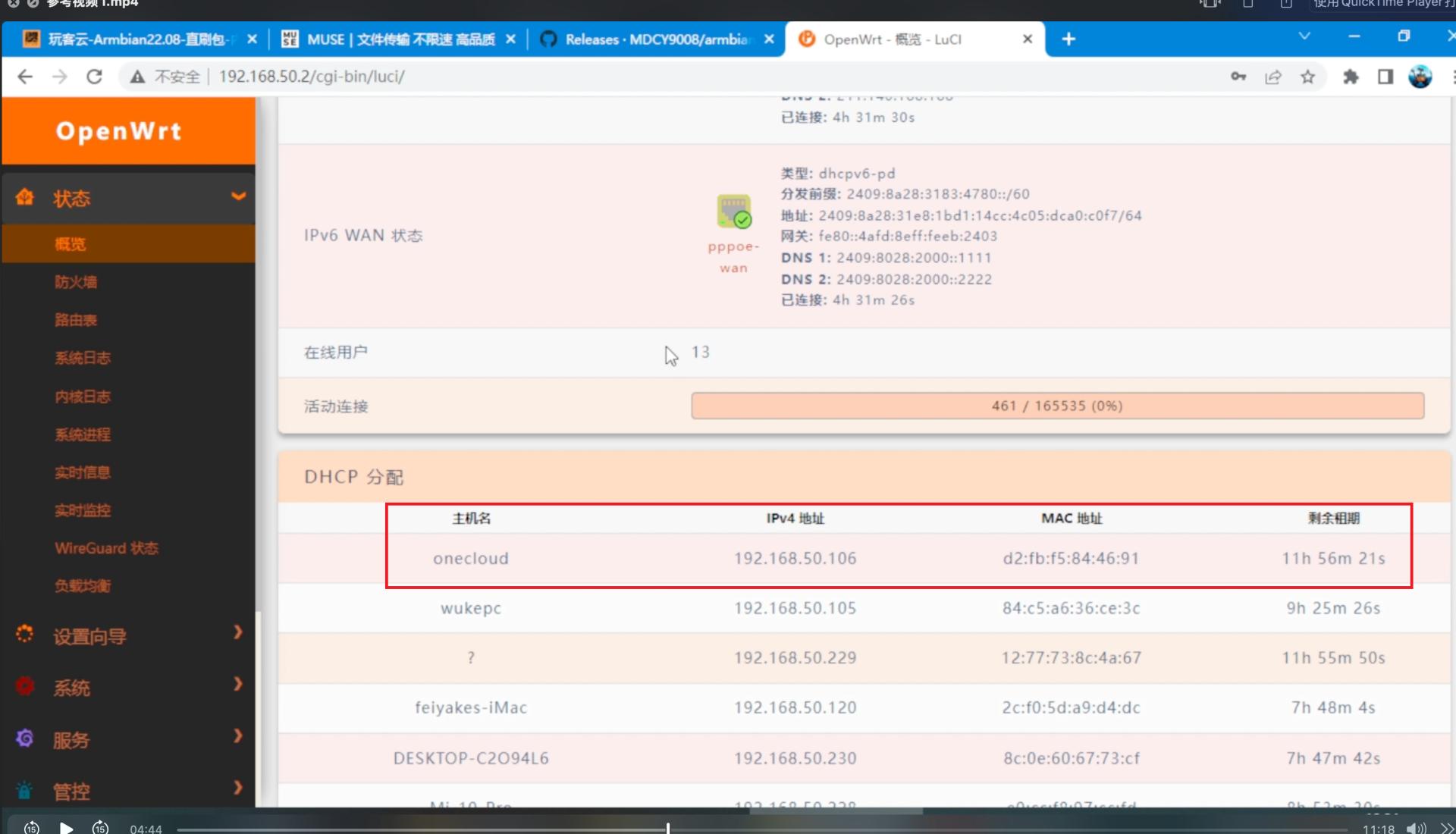The height and width of the screenshot is (834, 1456).
Task: Switch to the MUSE file transfer tab
Action: 394,39
